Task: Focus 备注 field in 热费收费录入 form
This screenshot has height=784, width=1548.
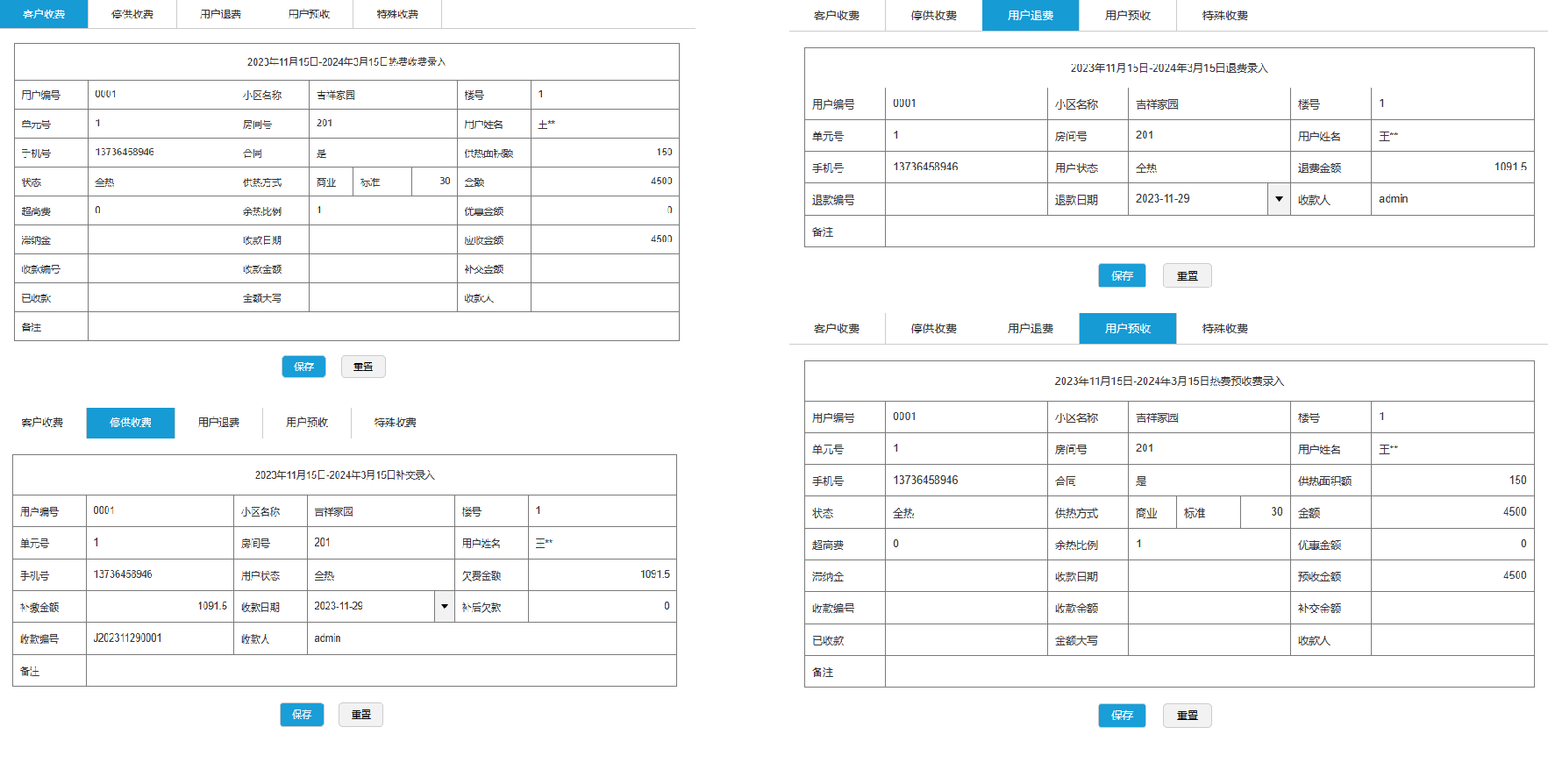Action: [x=383, y=326]
